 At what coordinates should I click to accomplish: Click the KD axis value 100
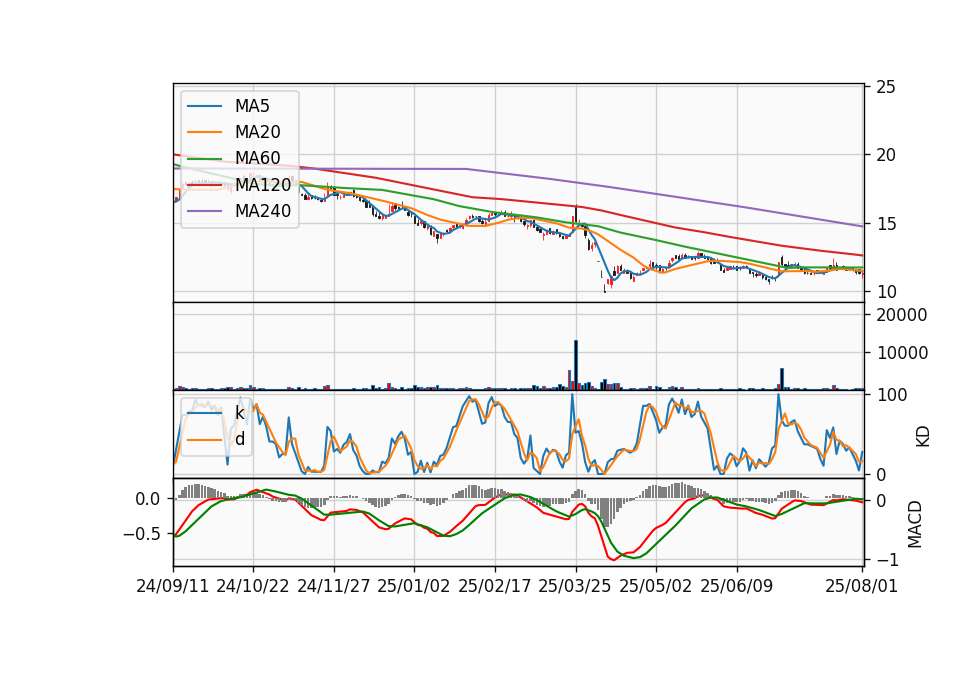point(892,395)
